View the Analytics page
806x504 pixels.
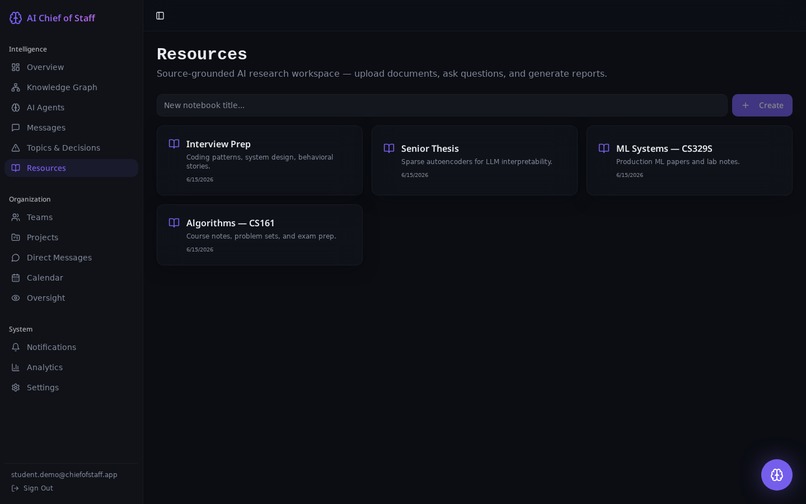click(x=71, y=367)
